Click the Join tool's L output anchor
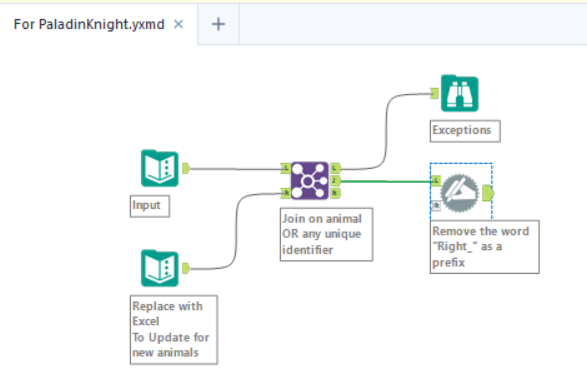This screenshot has height=368, width=587. click(335, 168)
